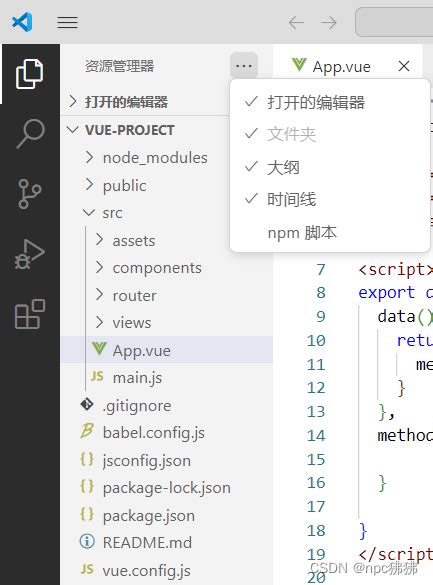The width and height of the screenshot is (433, 585).
Task: Click the 资源管理器 panel title
Action: pos(119,66)
